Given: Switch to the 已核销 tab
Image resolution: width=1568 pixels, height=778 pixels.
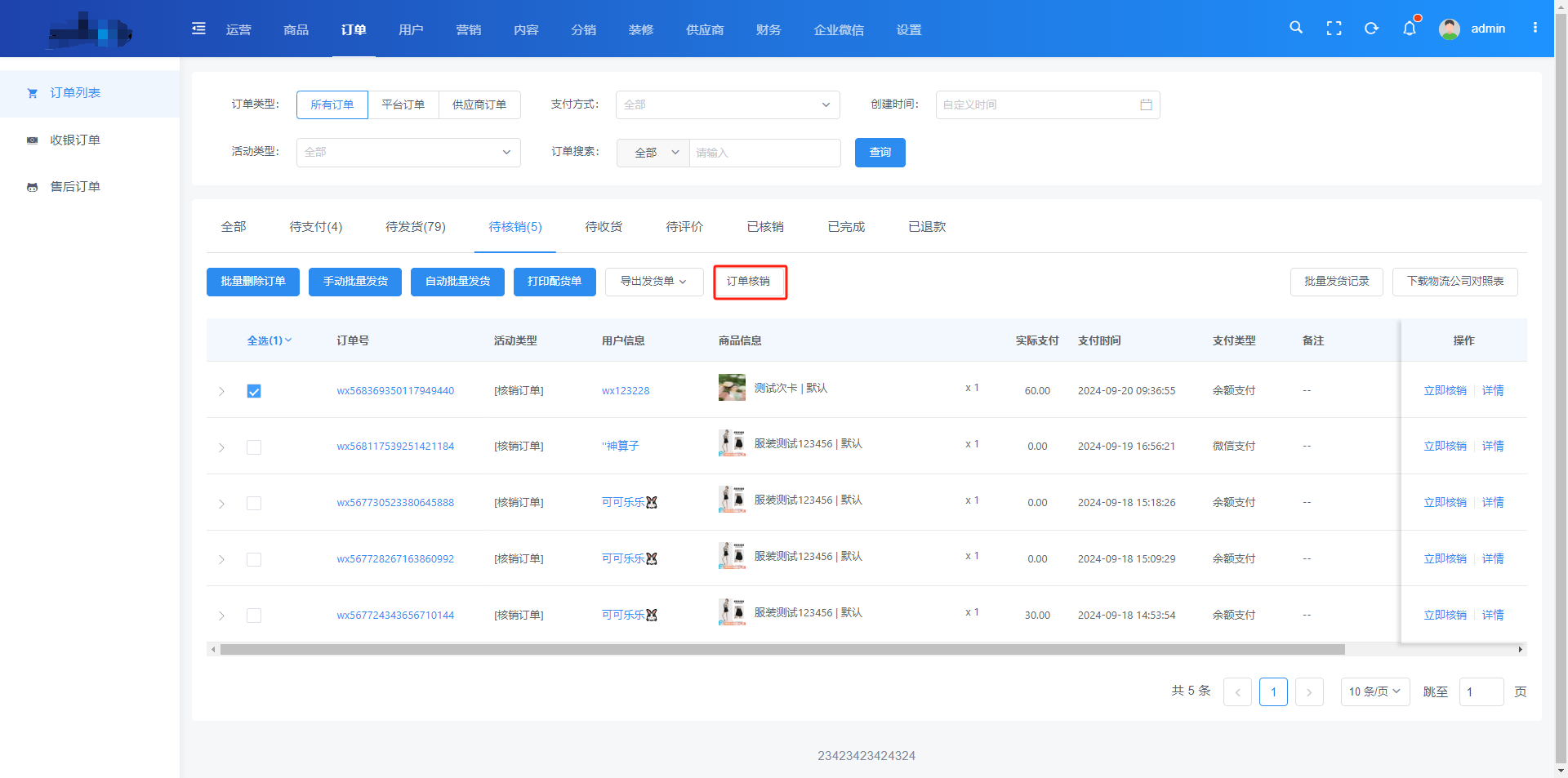Looking at the screenshot, I should (x=765, y=227).
